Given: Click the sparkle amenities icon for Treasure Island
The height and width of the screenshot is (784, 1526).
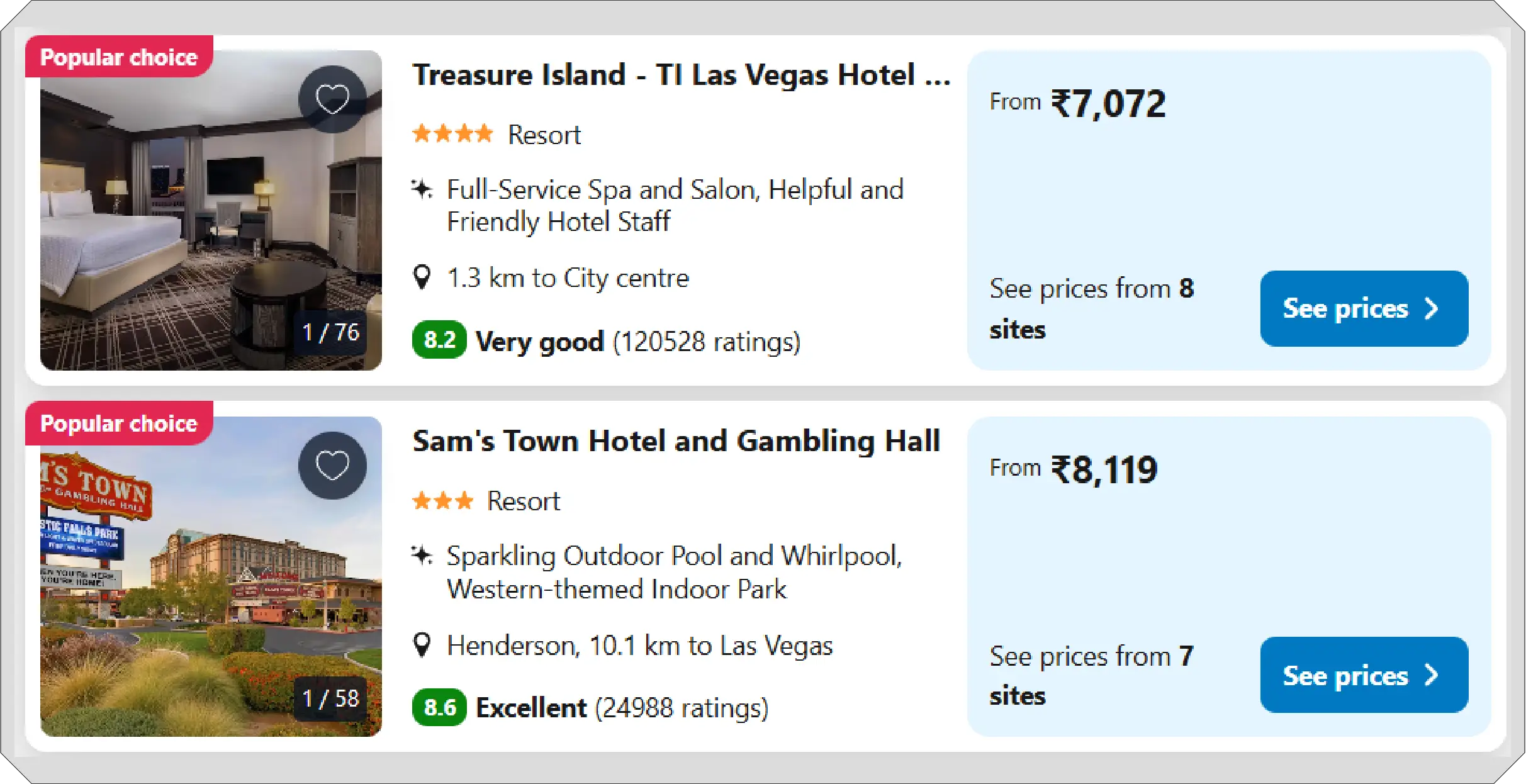Looking at the screenshot, I should point(422,189).
